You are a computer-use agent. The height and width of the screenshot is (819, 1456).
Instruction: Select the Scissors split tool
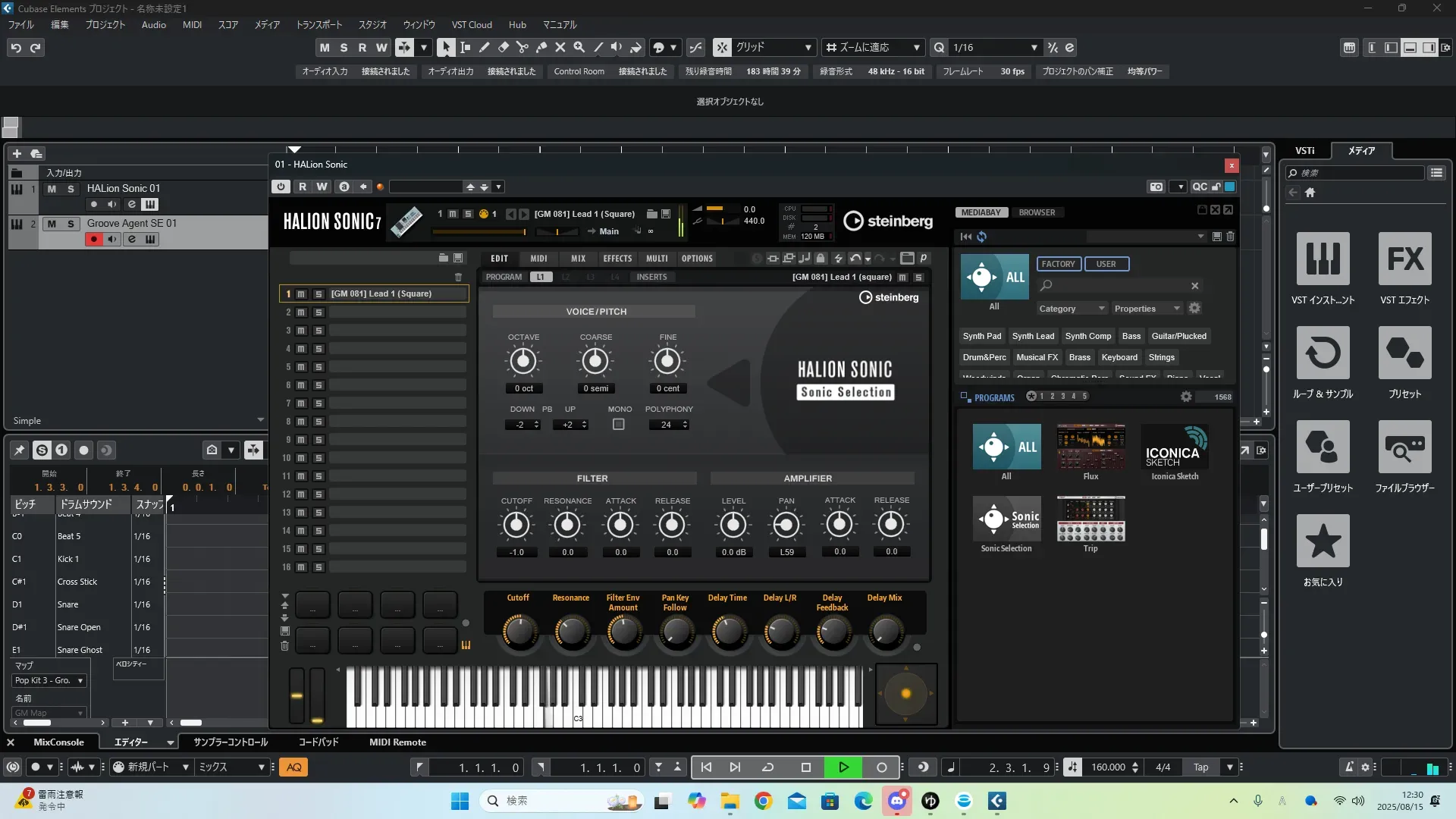tap(522, 47)
